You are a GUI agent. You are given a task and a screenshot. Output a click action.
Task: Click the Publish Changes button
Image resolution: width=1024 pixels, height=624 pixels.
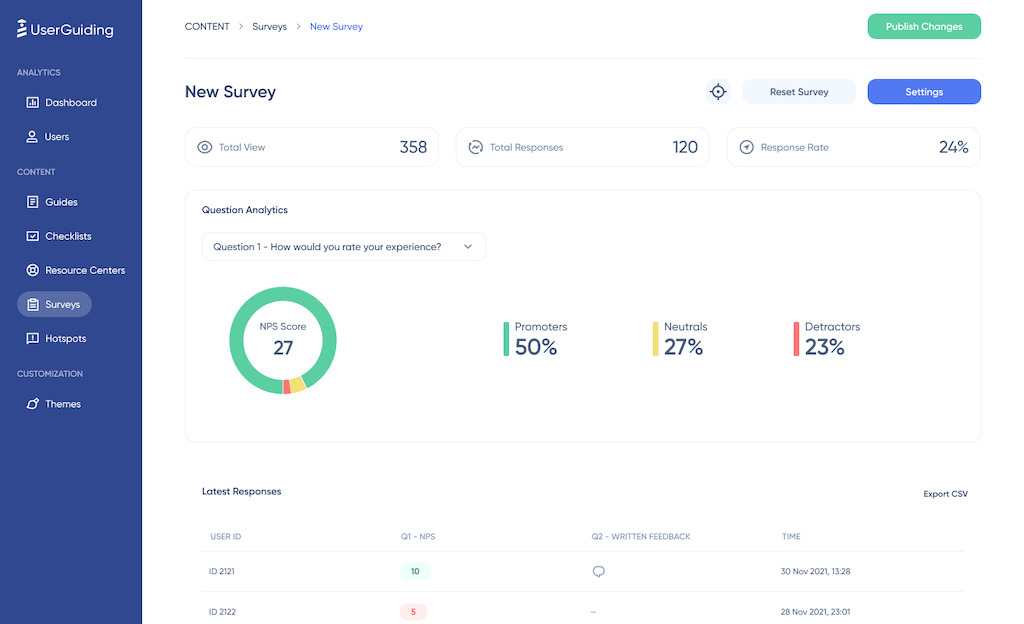[923, 26]
